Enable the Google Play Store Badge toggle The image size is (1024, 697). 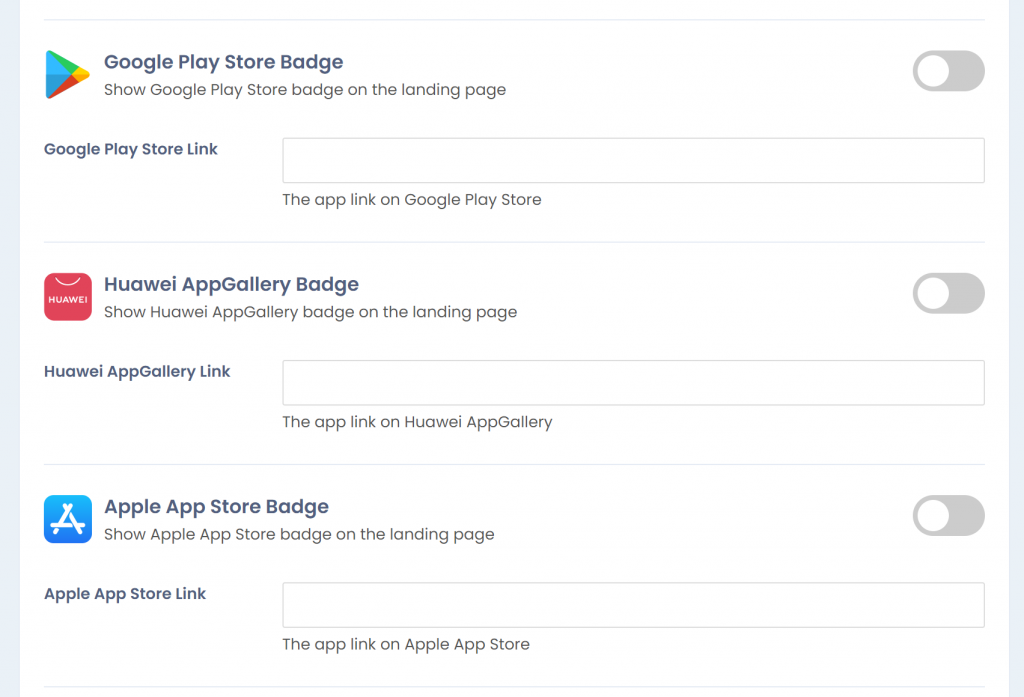948,71
